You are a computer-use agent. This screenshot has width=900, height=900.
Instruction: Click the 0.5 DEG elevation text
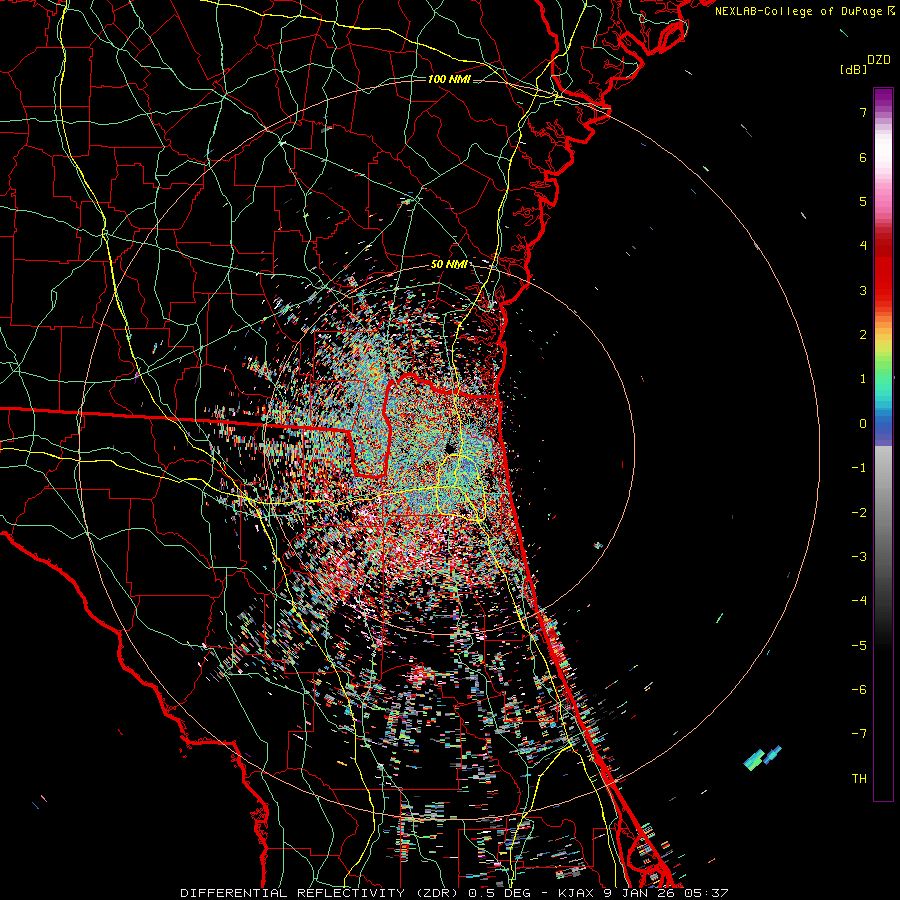501,893
